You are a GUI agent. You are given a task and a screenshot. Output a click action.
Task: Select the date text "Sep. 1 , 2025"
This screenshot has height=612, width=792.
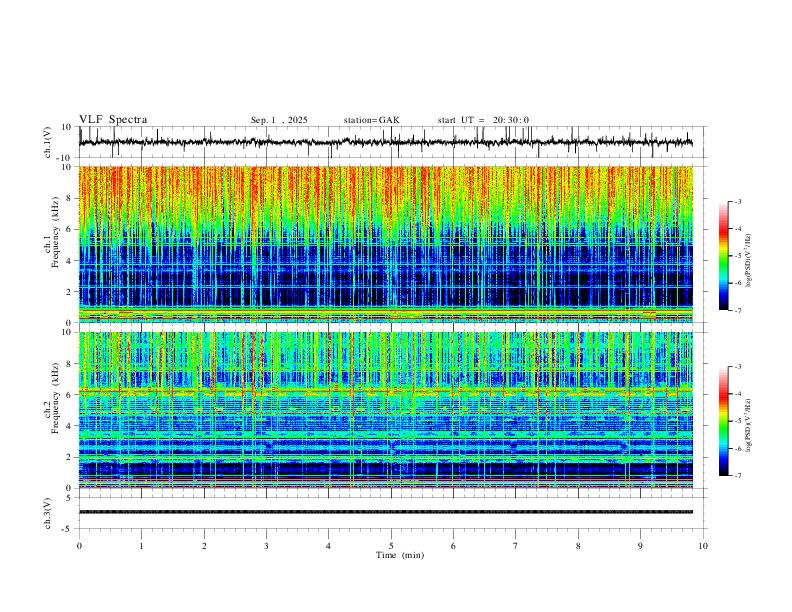pyautogui.click(x=279, y=120)
